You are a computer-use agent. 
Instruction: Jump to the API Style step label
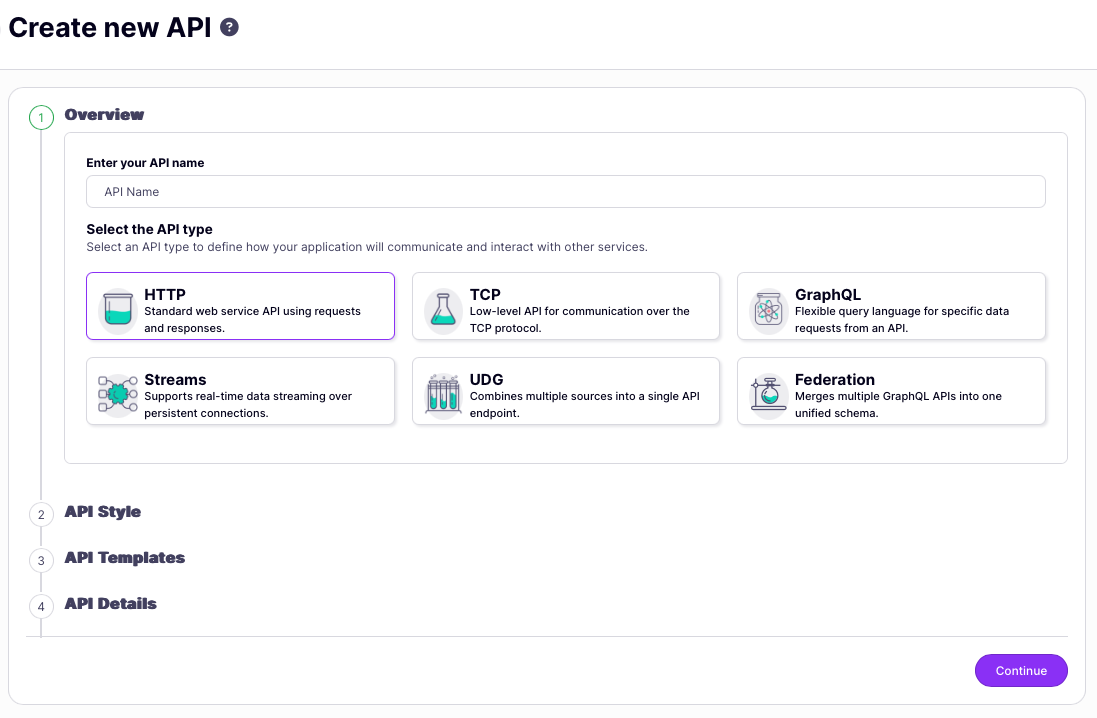click(103, 510)
